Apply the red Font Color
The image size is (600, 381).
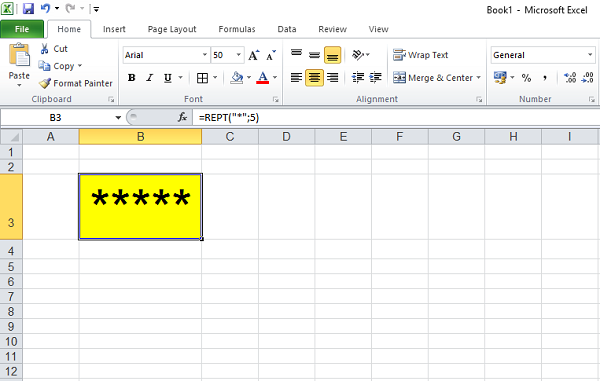262,78
